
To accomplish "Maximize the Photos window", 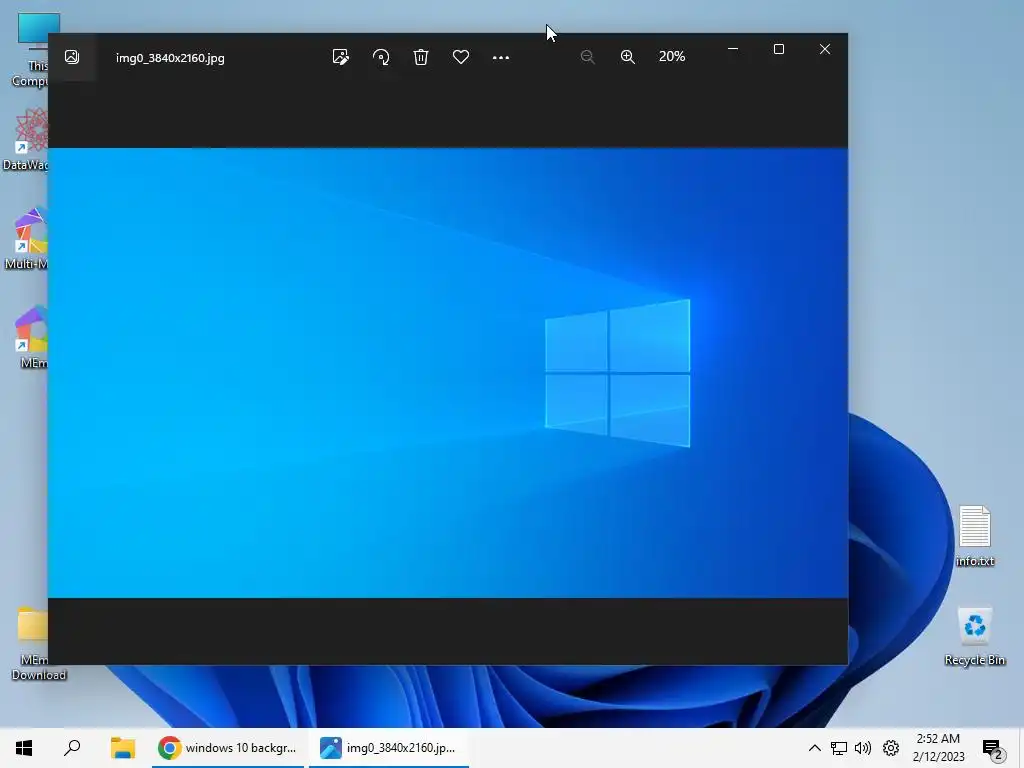I will pos(778,49).
